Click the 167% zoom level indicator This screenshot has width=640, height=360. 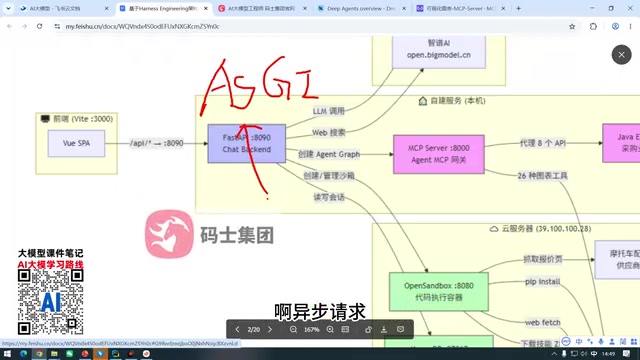click(x=311, y=329)
